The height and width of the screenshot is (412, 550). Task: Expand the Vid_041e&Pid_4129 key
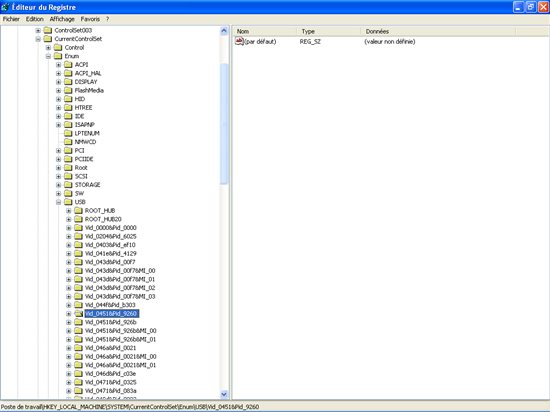coord(69,254)
